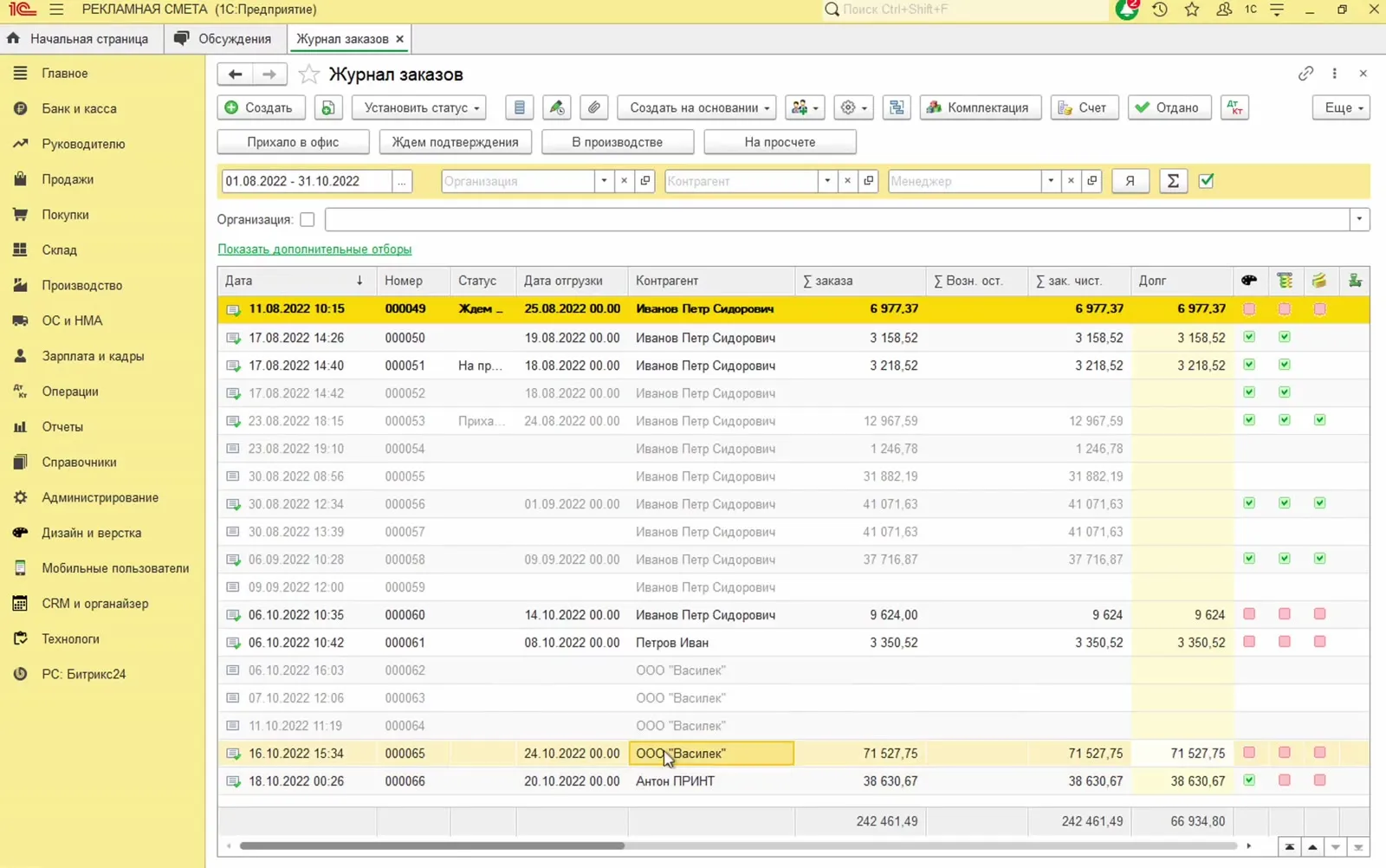The image size is (1386, 868).
Task: Expand the gear settings dropdown in toolbar
Action: (853, 107)
